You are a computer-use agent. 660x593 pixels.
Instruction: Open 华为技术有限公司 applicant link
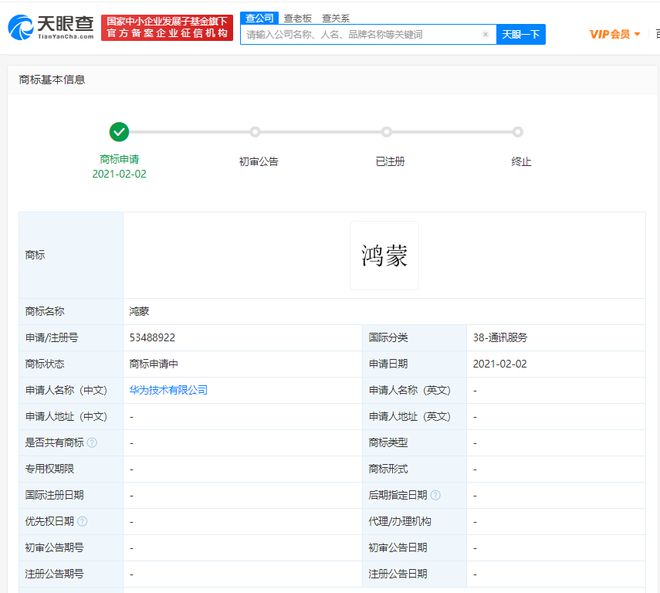click(168, 390)
